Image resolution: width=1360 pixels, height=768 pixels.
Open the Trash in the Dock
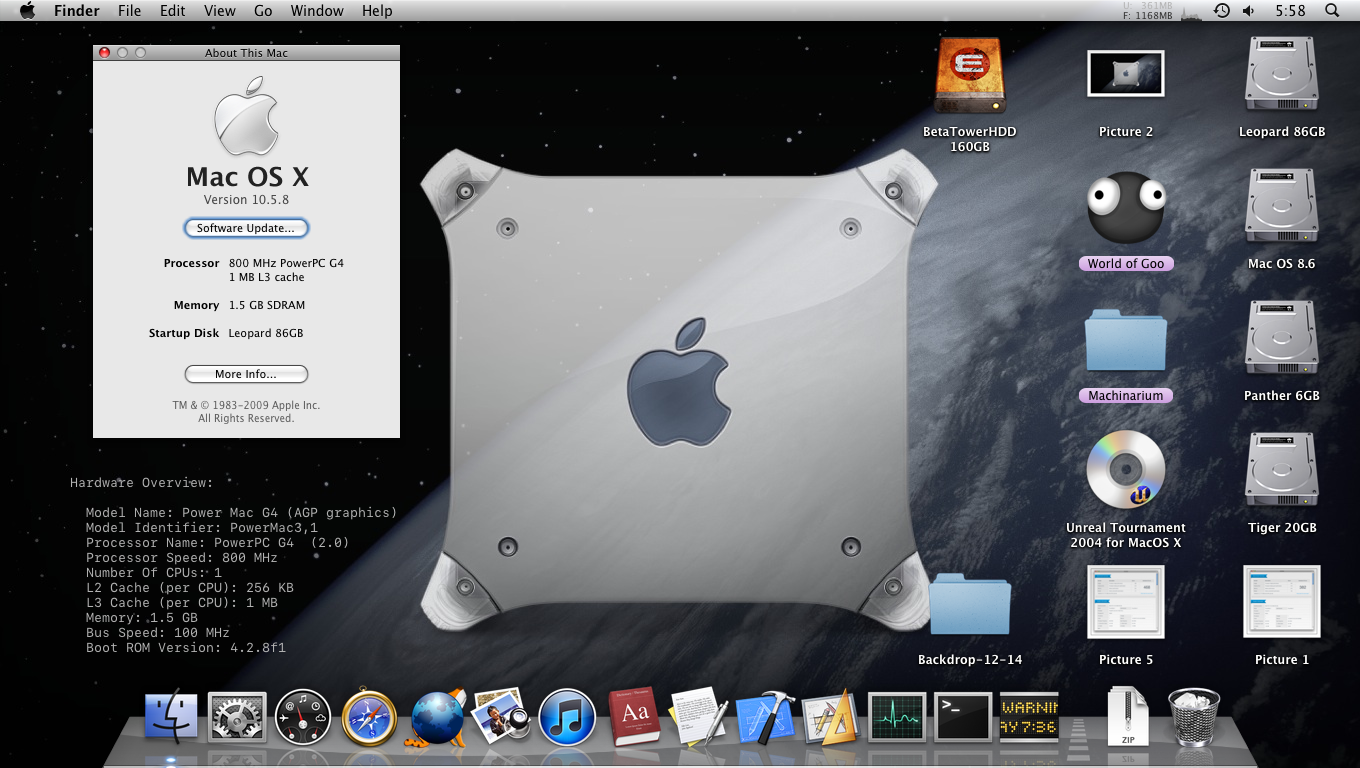1194,716
